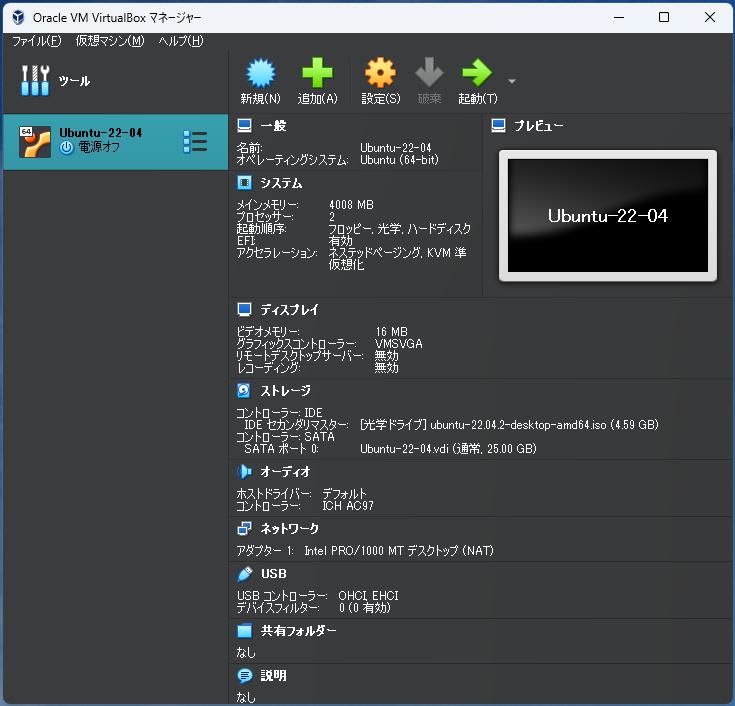Viewport: 735px width, 706px height.
Task: Click the USB section icon
Action: (x=244, y=574)
